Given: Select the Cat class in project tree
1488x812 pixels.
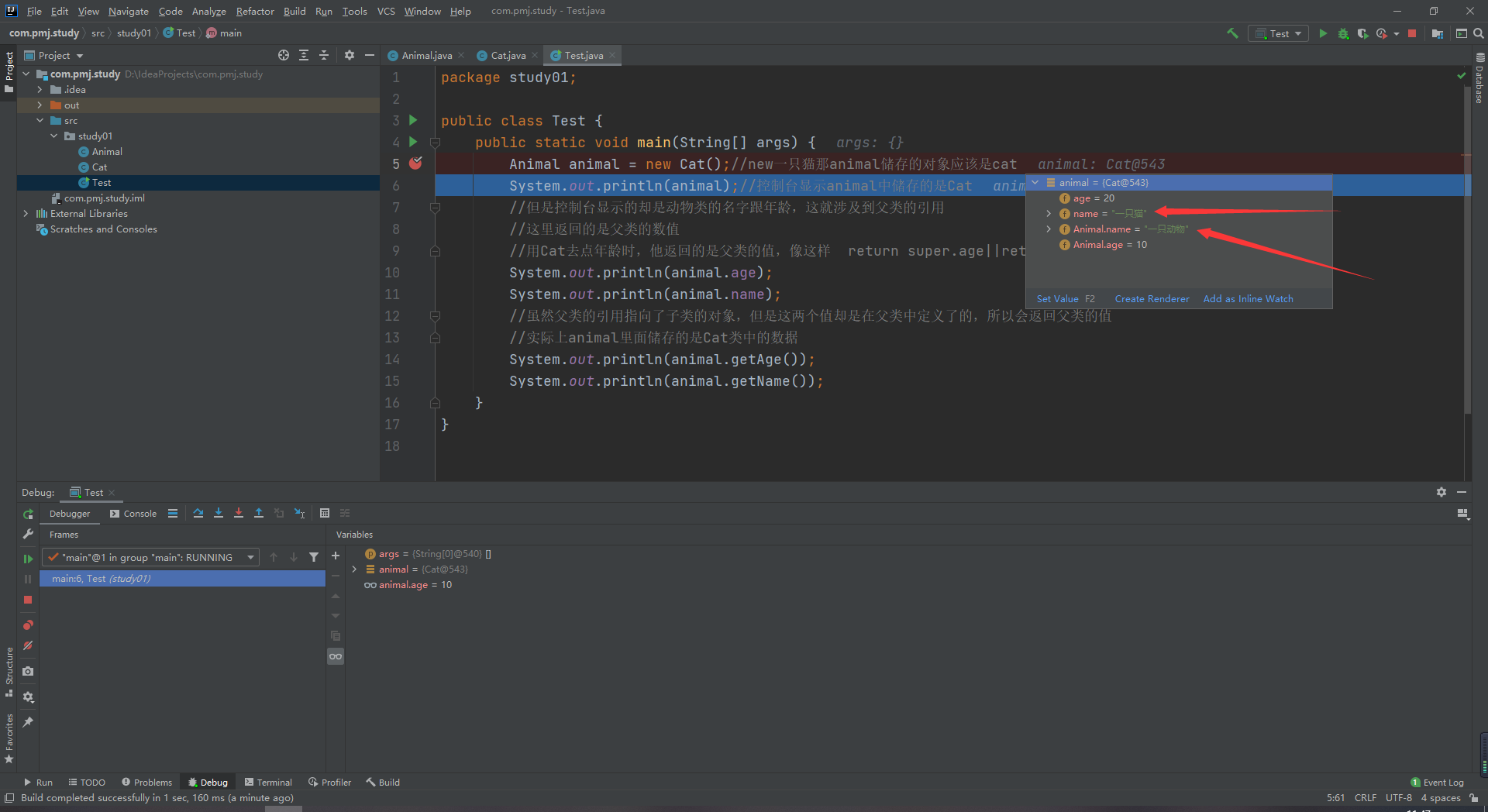Looking at the screenshot, I should click(99, 167).
